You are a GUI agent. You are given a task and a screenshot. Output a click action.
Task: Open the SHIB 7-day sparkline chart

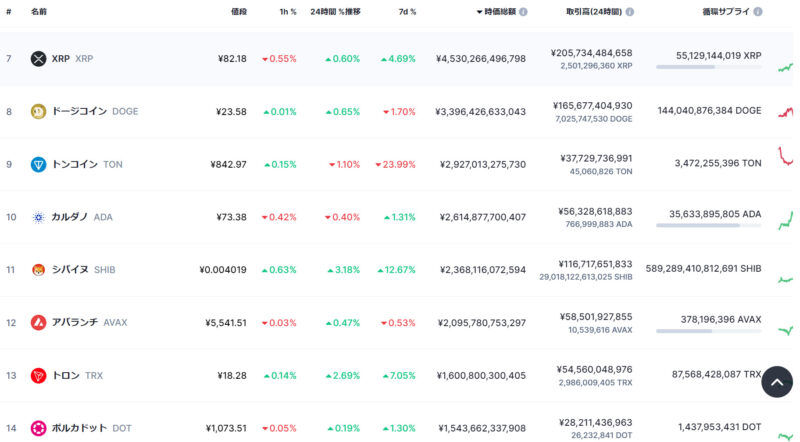click(x=785, y=279)
